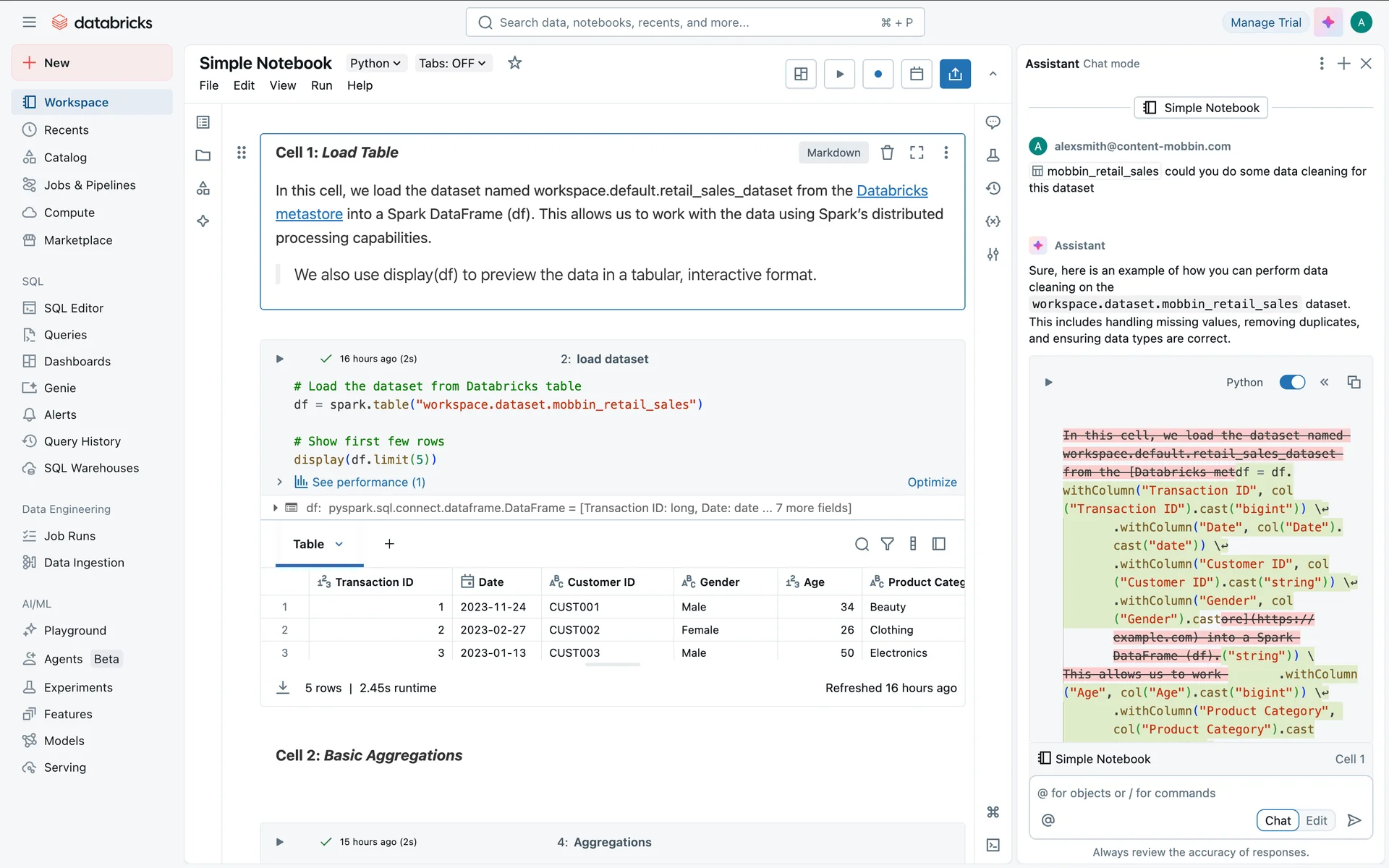This screenshot has width=1389, height=868.
Task: Delete Cell 1 with the trash icon
Action: click(x=887, y=153)
